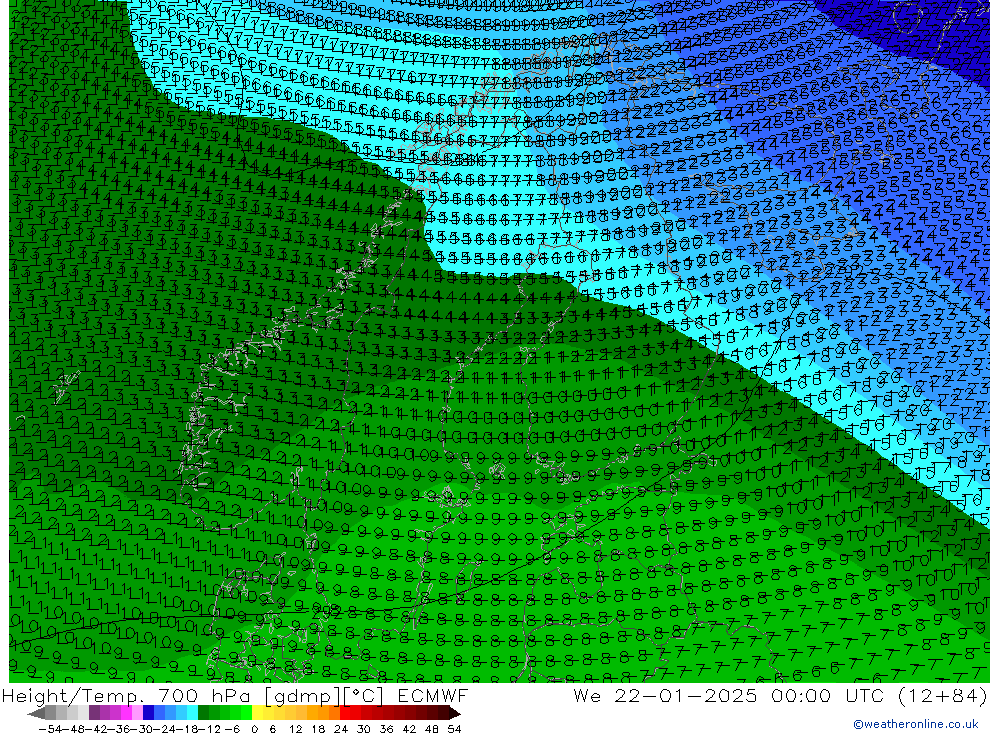This screenshot has width=1000, height=733.
Task: Click the '(12+84)' forecast hour label
Action: (x=943, y=695)
